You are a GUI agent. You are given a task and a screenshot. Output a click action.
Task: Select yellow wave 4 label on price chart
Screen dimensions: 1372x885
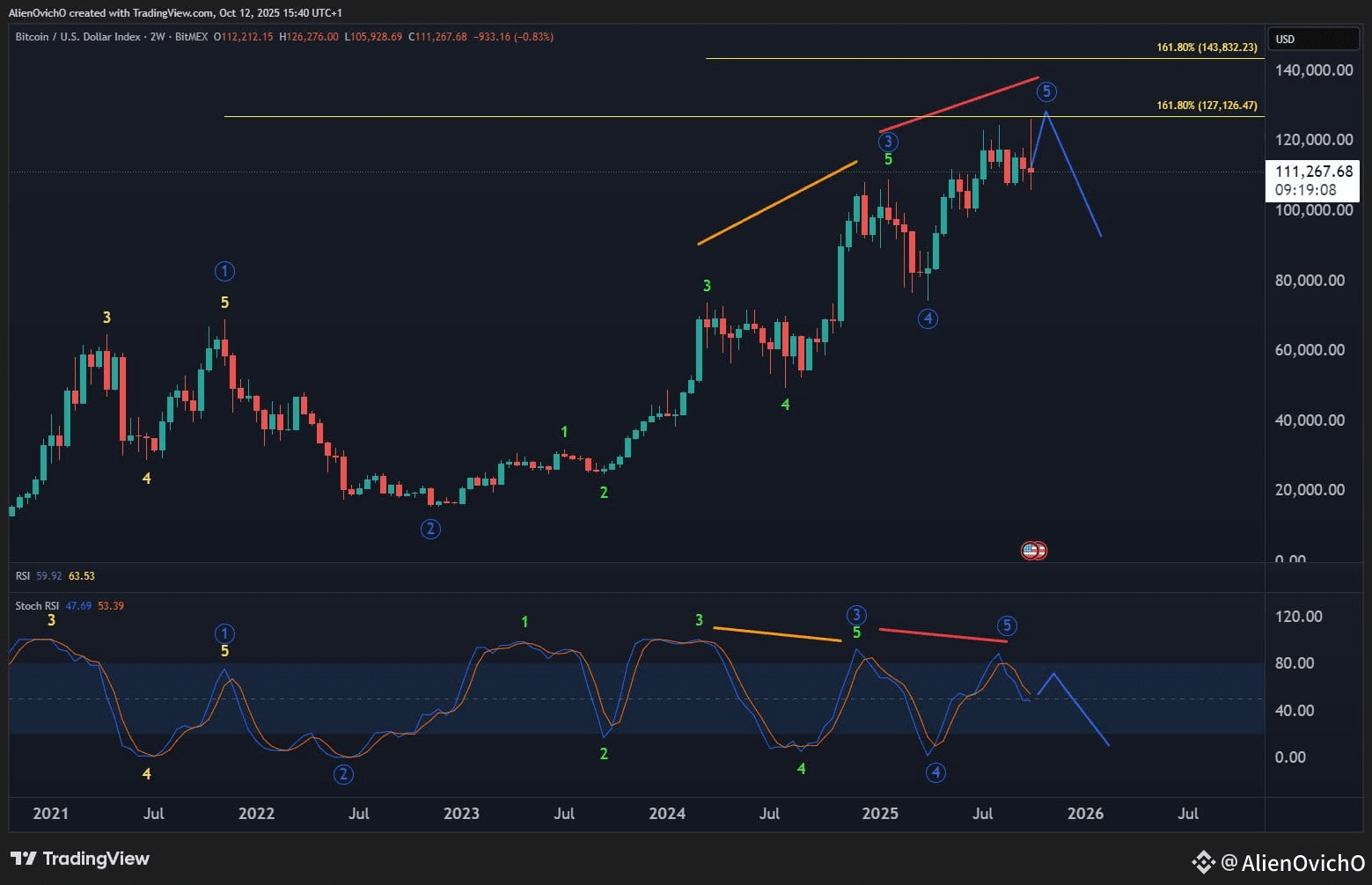point(147,479)
